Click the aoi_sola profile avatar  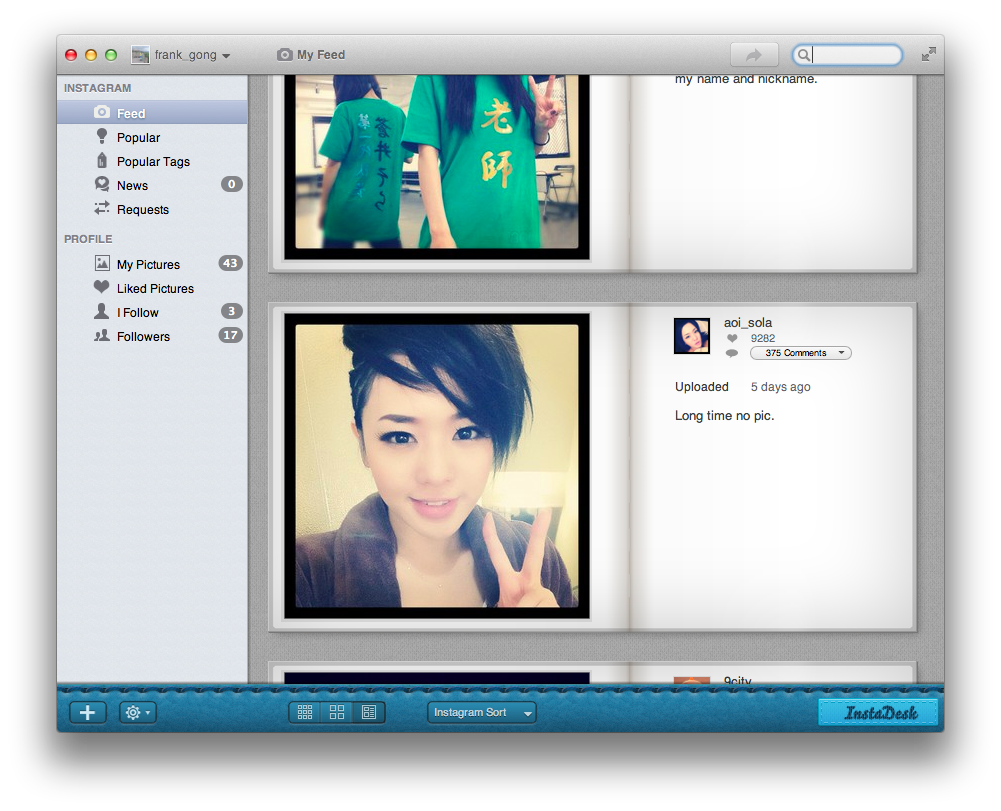[692, 336]
